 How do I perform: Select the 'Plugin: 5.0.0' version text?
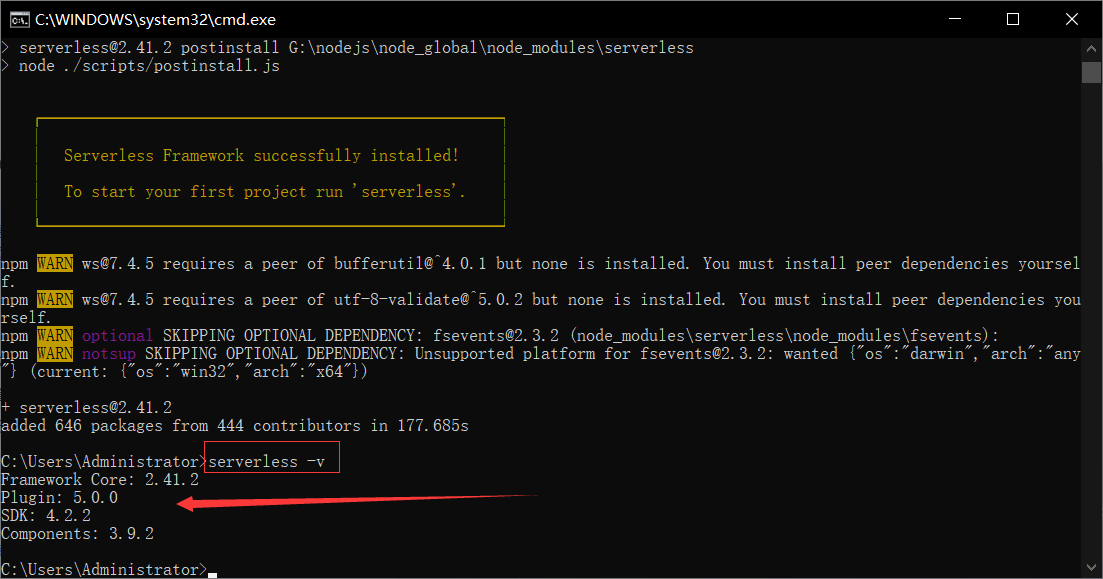60,497
